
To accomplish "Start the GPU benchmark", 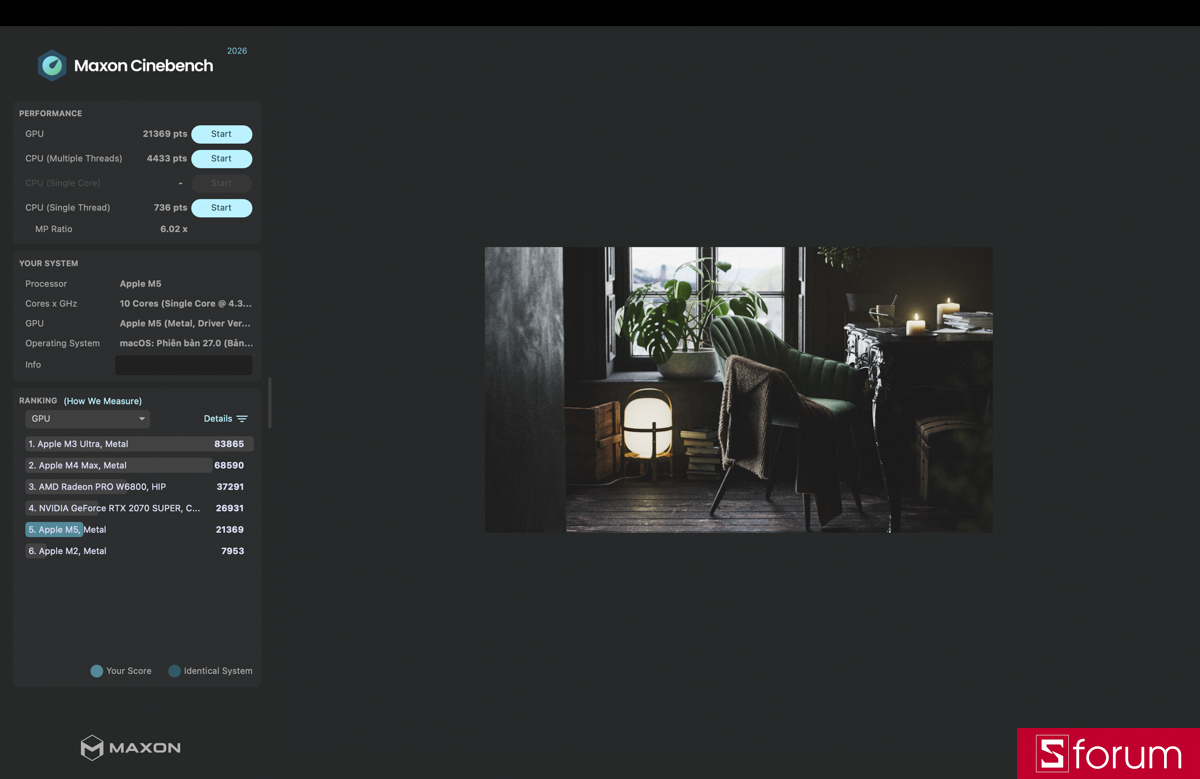I will pos(221,134).
